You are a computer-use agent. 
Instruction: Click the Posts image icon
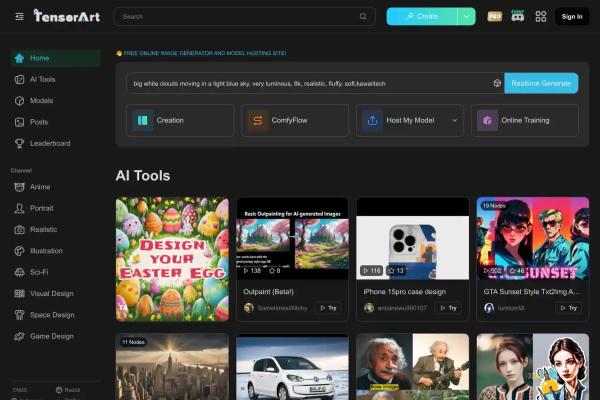click(19, 122)
